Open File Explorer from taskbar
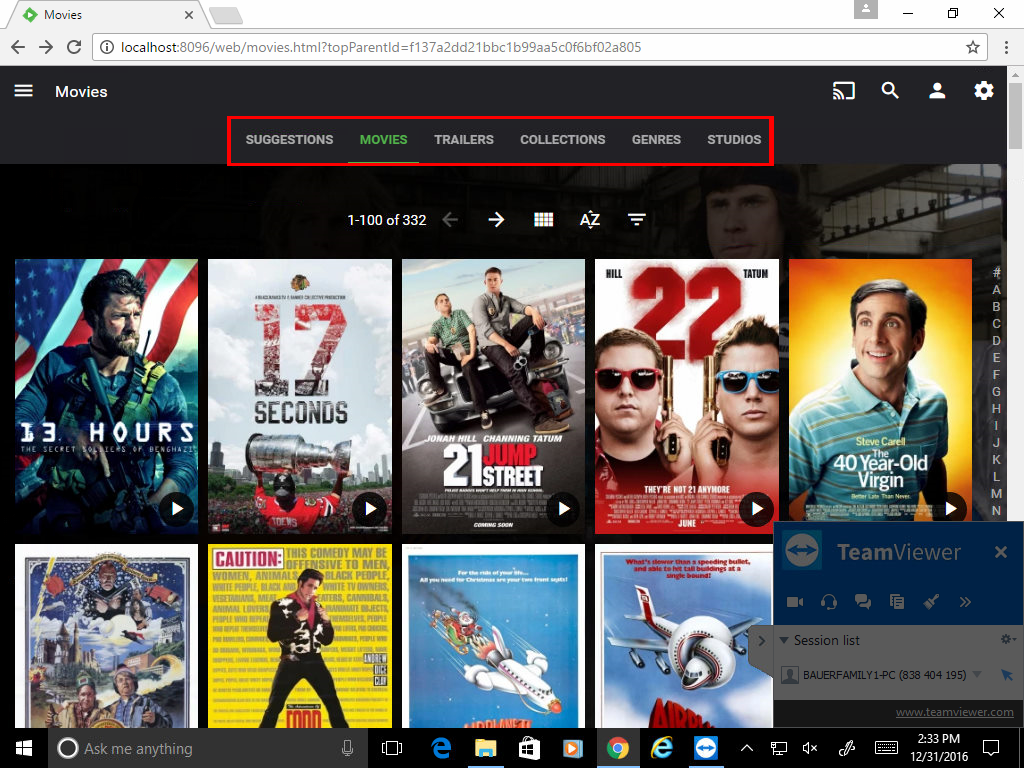The width and height of the screenshot is (1024, 768). tap(485, 748)
